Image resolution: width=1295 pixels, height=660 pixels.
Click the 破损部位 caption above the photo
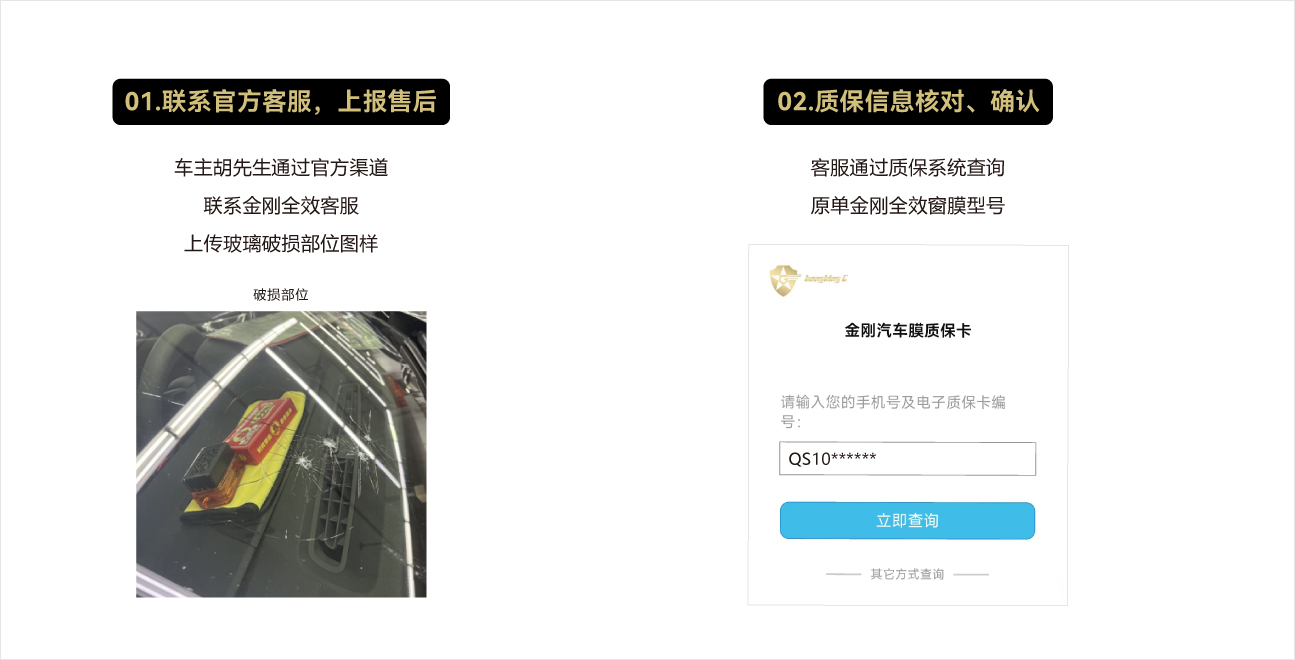(281, 294)
